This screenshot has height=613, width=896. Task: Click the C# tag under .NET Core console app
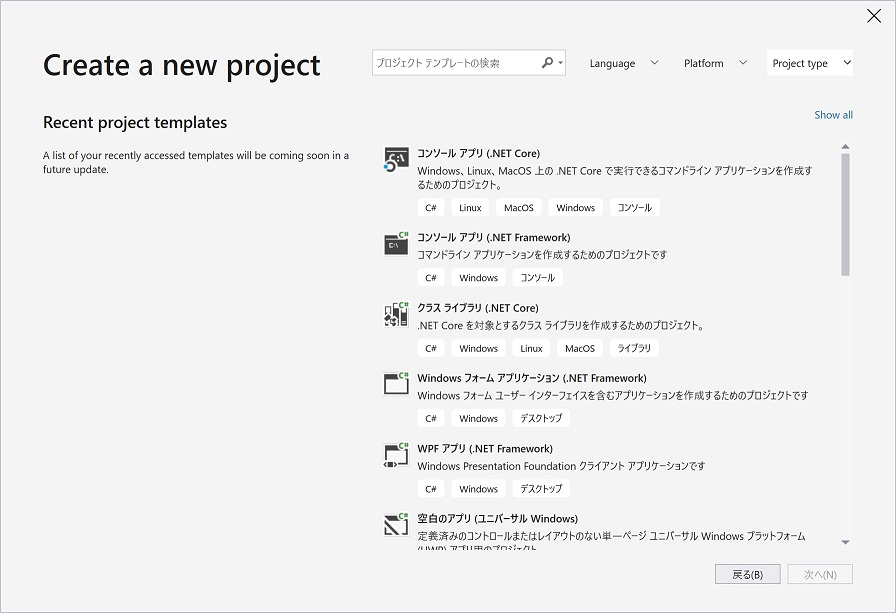(x=431, y=207)
